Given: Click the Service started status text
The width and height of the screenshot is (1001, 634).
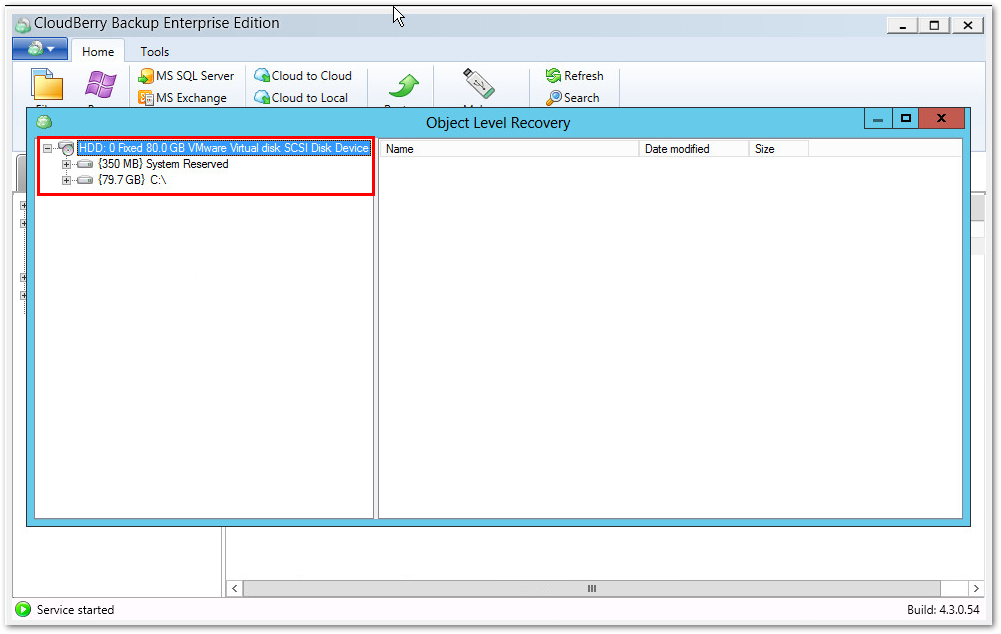Looking at the screenshot, I should click(75, 610).
